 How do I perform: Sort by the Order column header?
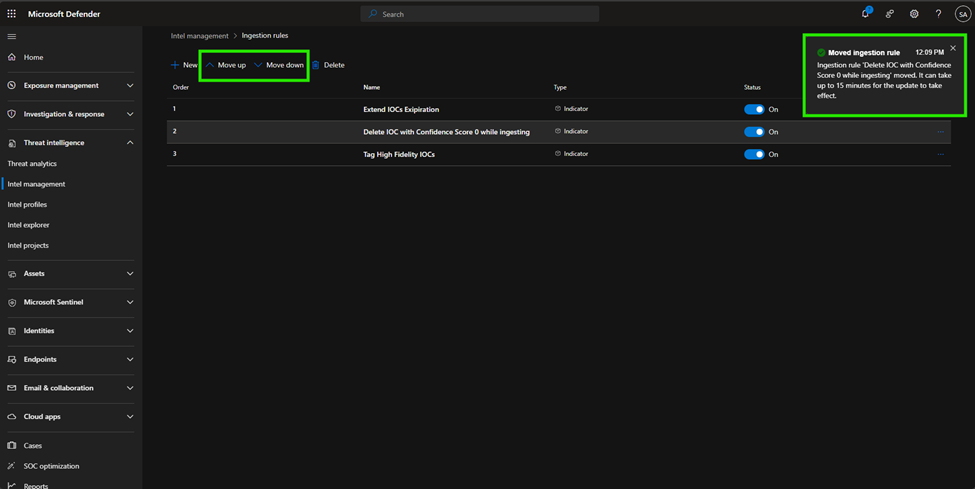[181, 87]
